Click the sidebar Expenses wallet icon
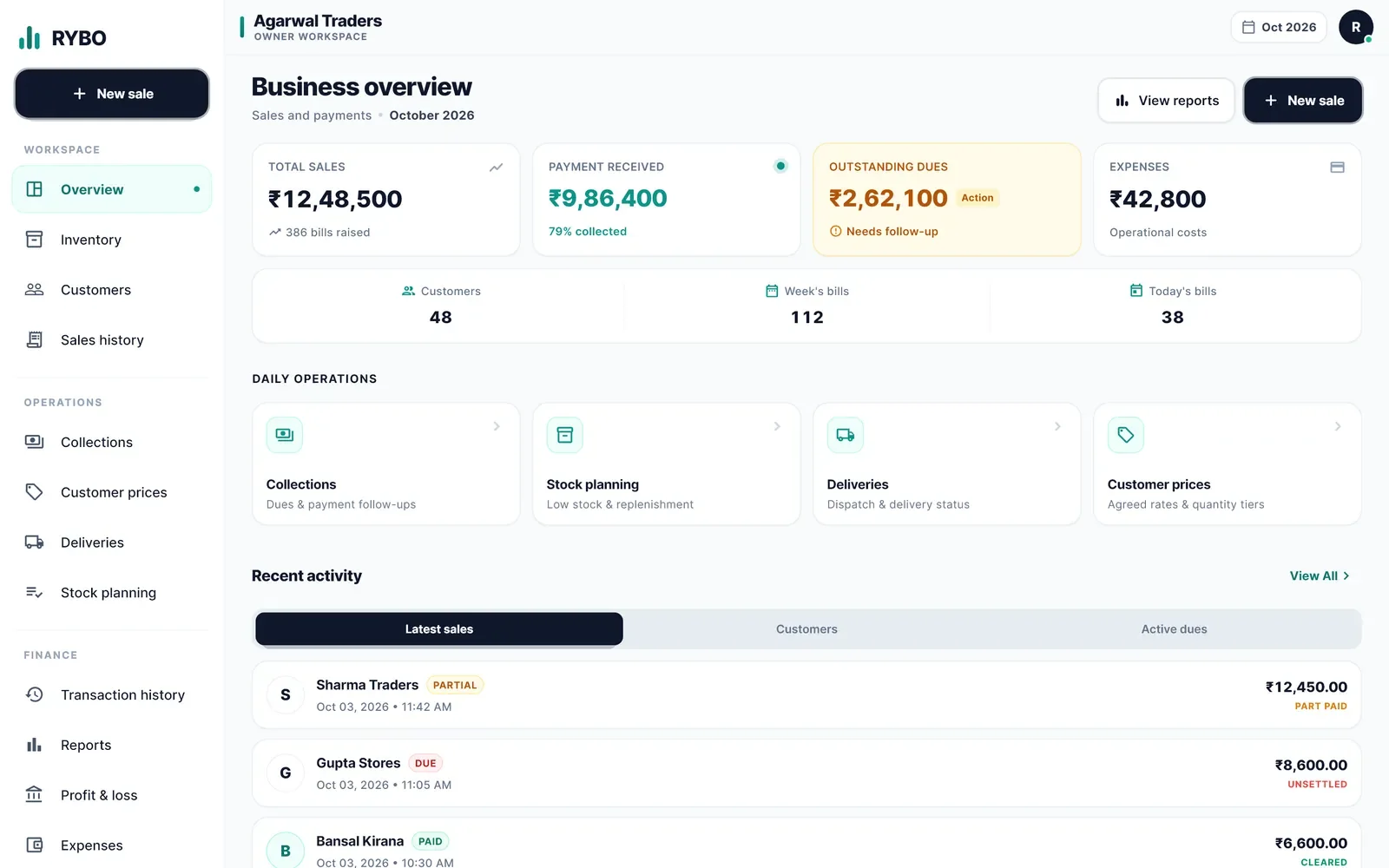Image resolution: width=1389 pixels, height=868 pixels. pos(35,845)
